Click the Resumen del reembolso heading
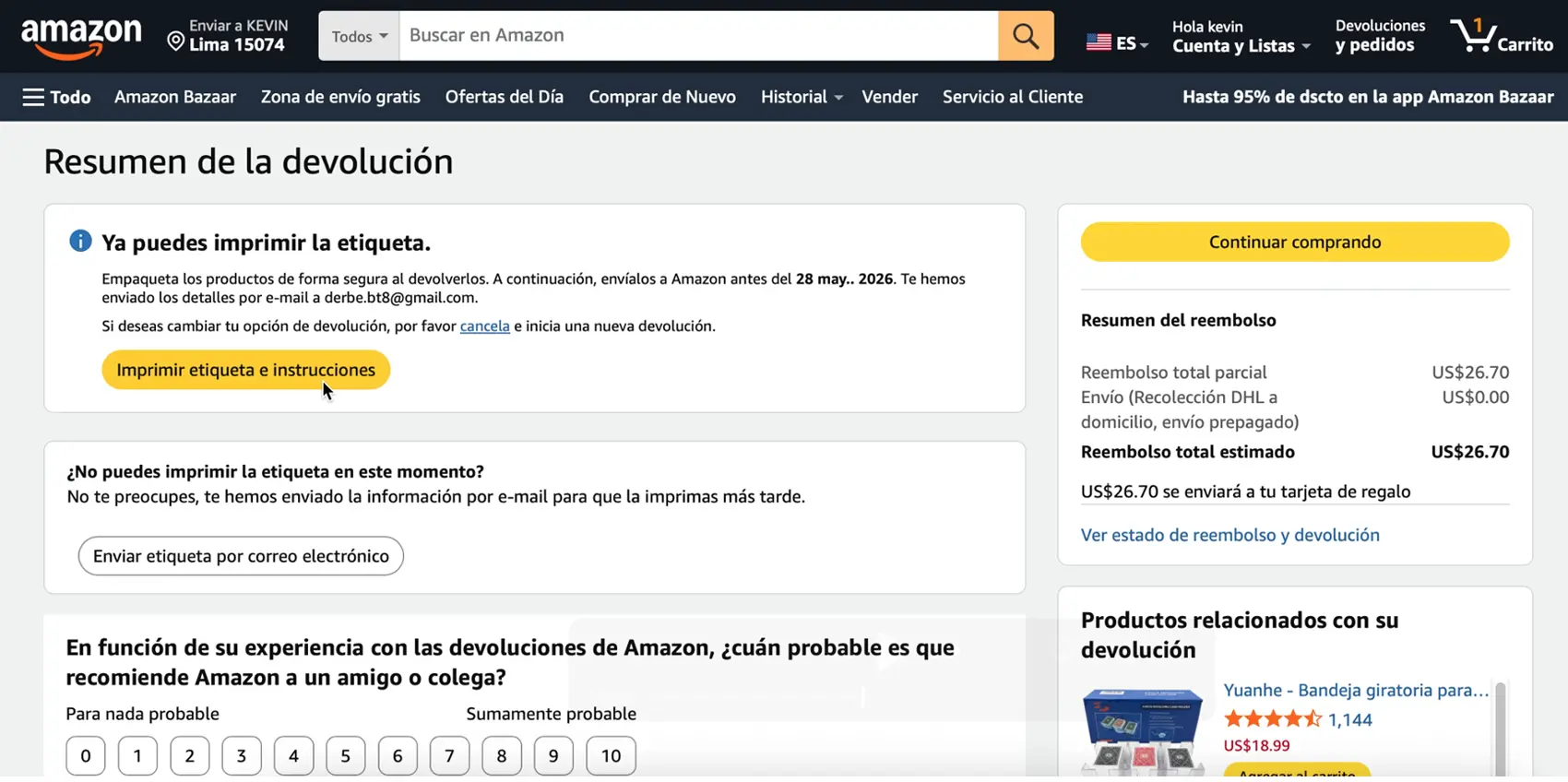Viewport: 1568px width, 782px height. pyautogui.click(x=1179, y=320)
